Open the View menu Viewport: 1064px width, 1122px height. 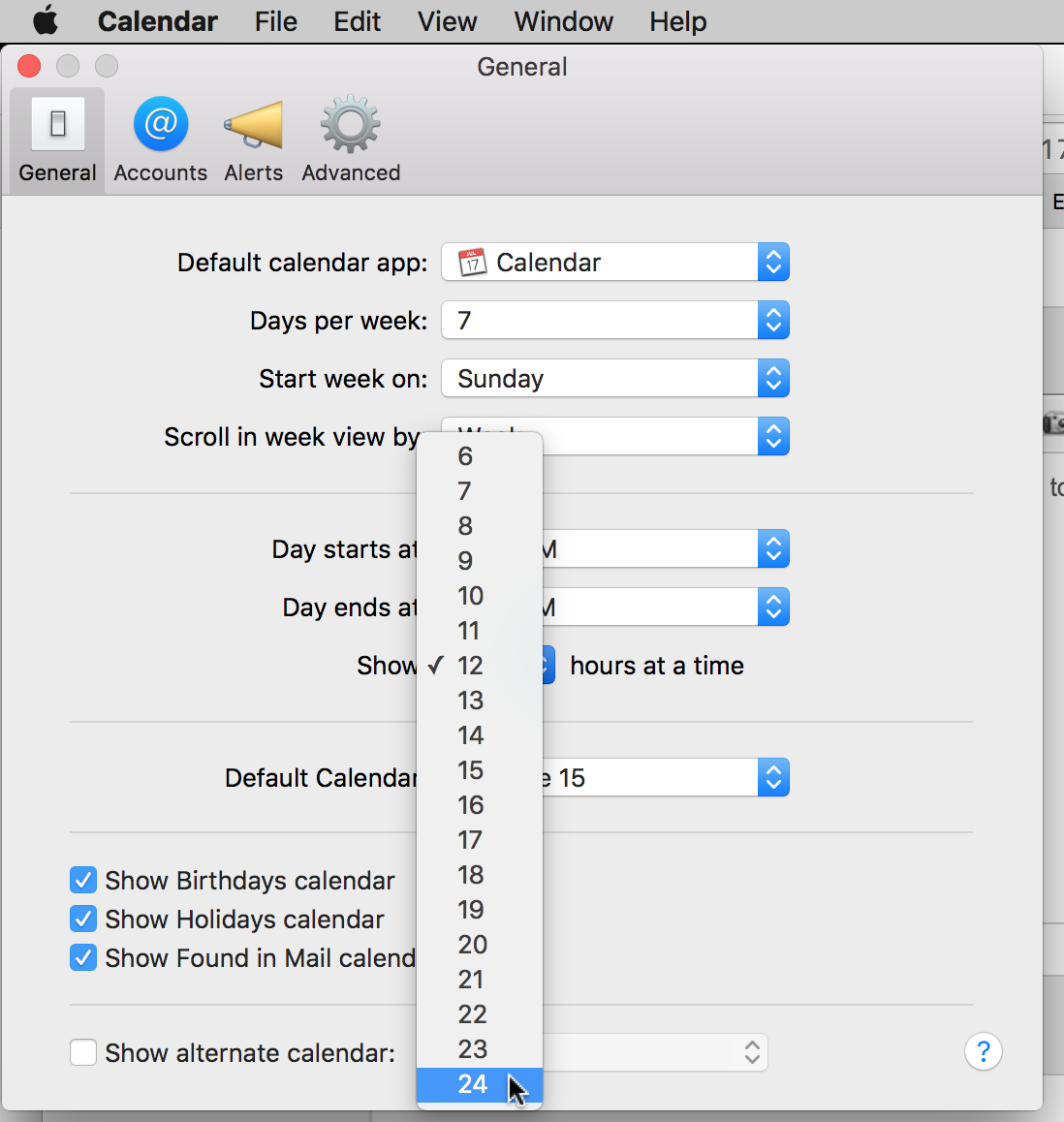pos(447,21)
